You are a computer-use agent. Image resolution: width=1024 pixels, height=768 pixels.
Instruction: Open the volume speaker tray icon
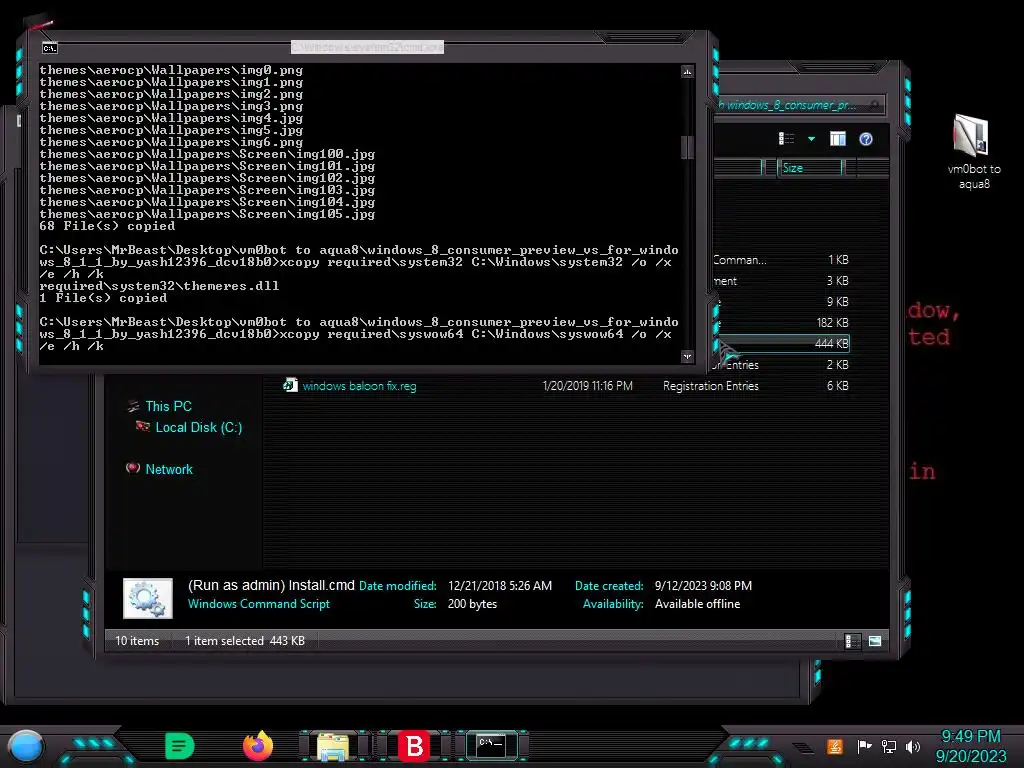(913, 746)
